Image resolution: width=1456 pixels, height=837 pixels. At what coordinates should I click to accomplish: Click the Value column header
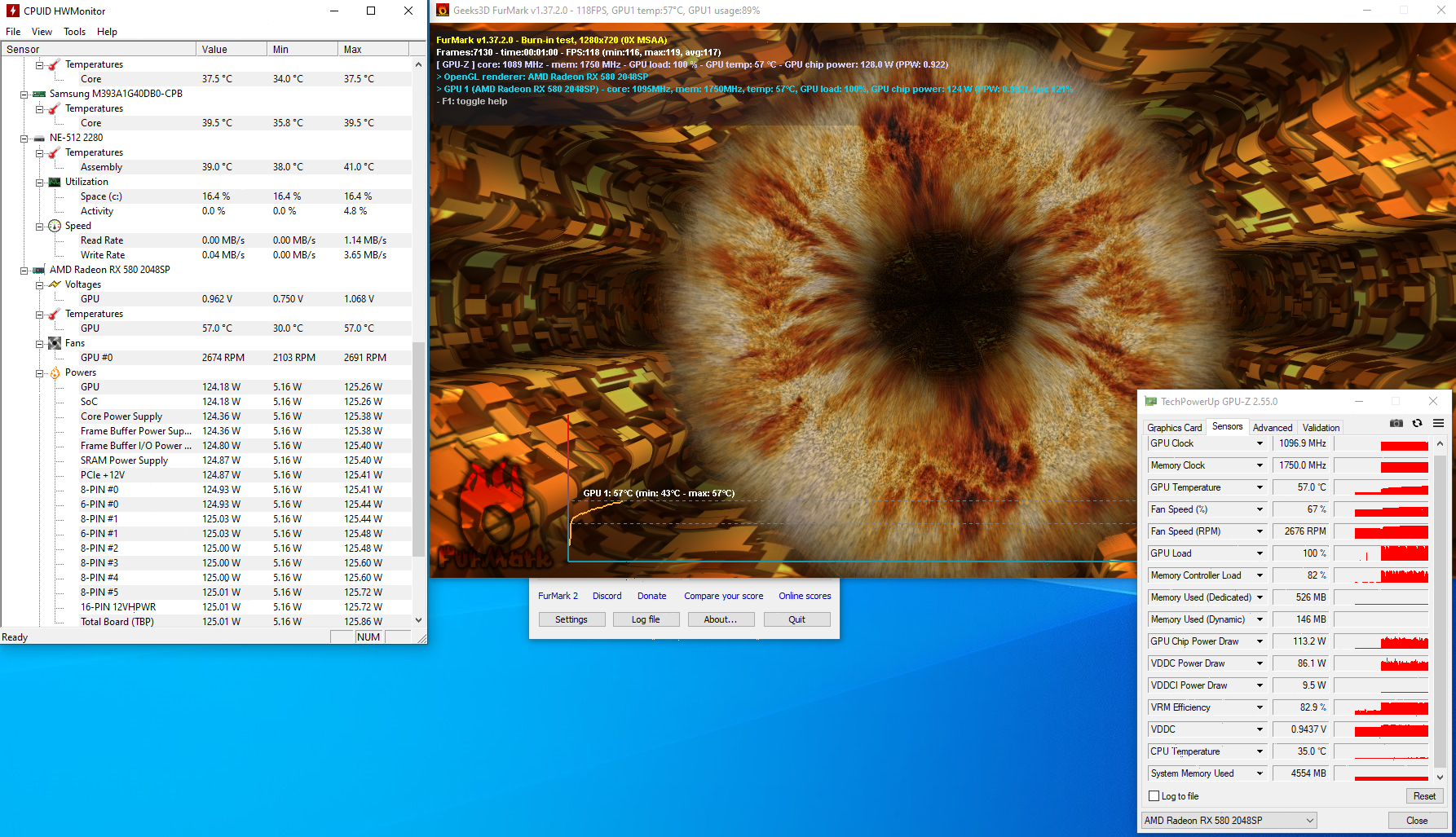(x=232, y=49)
